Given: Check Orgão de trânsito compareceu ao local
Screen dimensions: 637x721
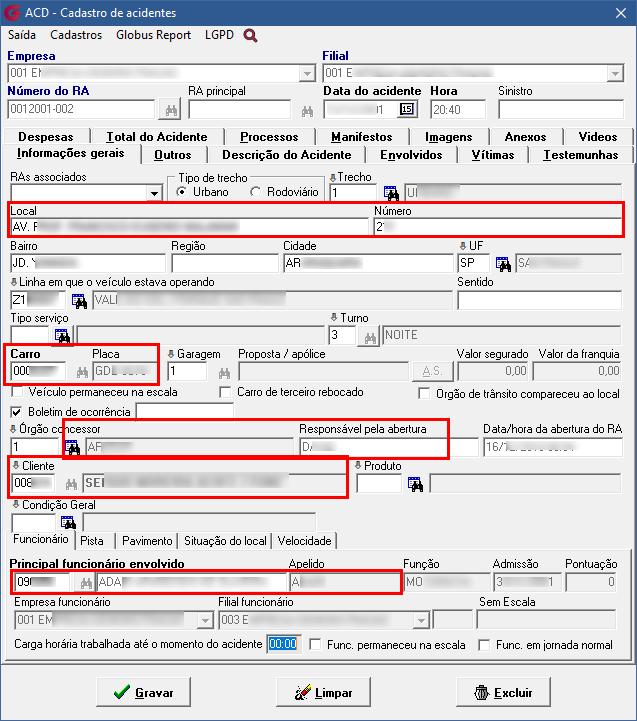Looking at the screenshot, I should click(x=424, y=394).
